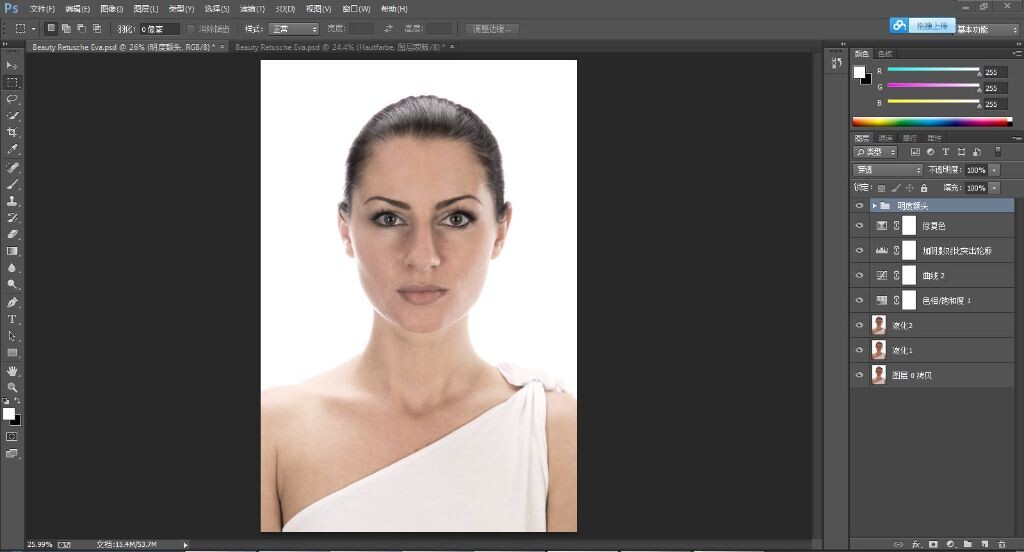Hide the 曲线 2 layer
The width and height of the screenshot is (1024, 552).
tap(859, 276)
